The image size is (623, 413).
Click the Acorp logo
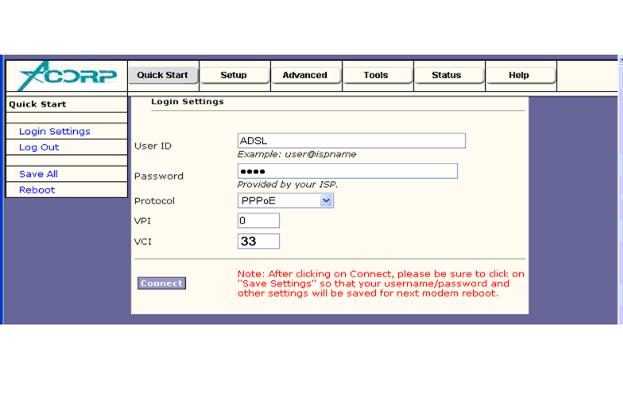tap(66, 76)
